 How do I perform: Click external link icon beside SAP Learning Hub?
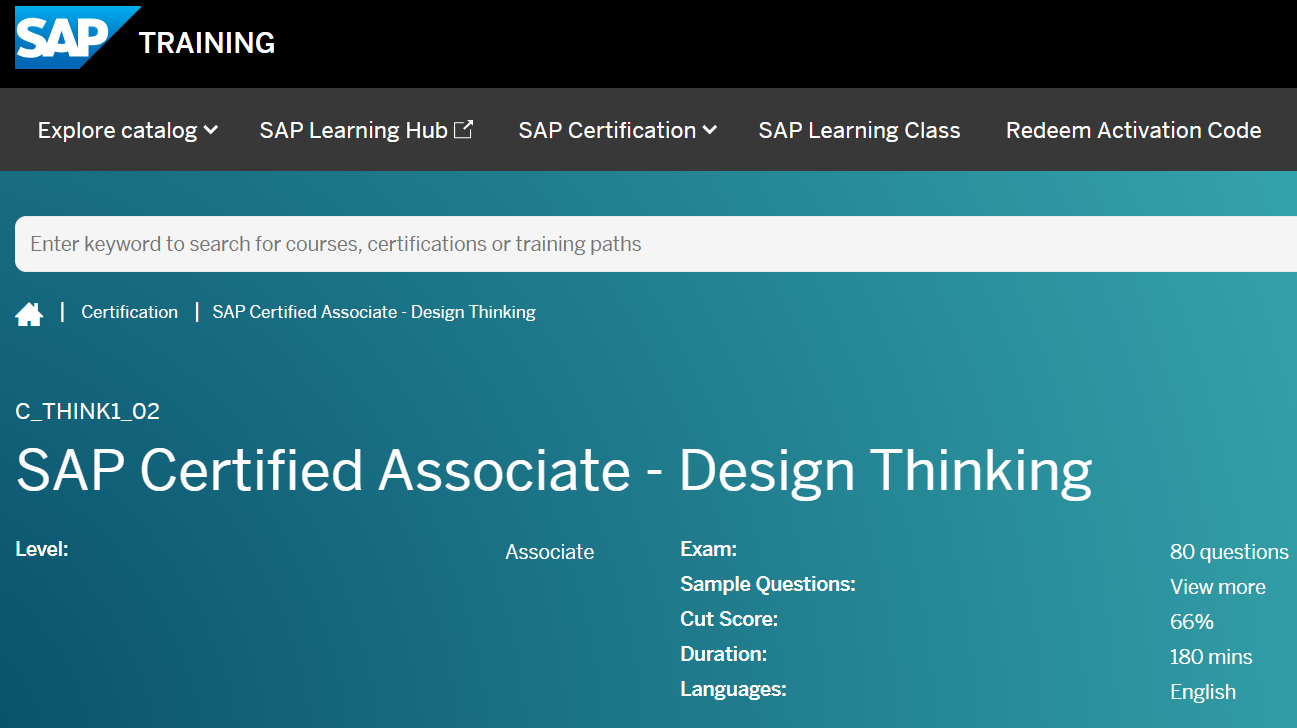[463, 129]
